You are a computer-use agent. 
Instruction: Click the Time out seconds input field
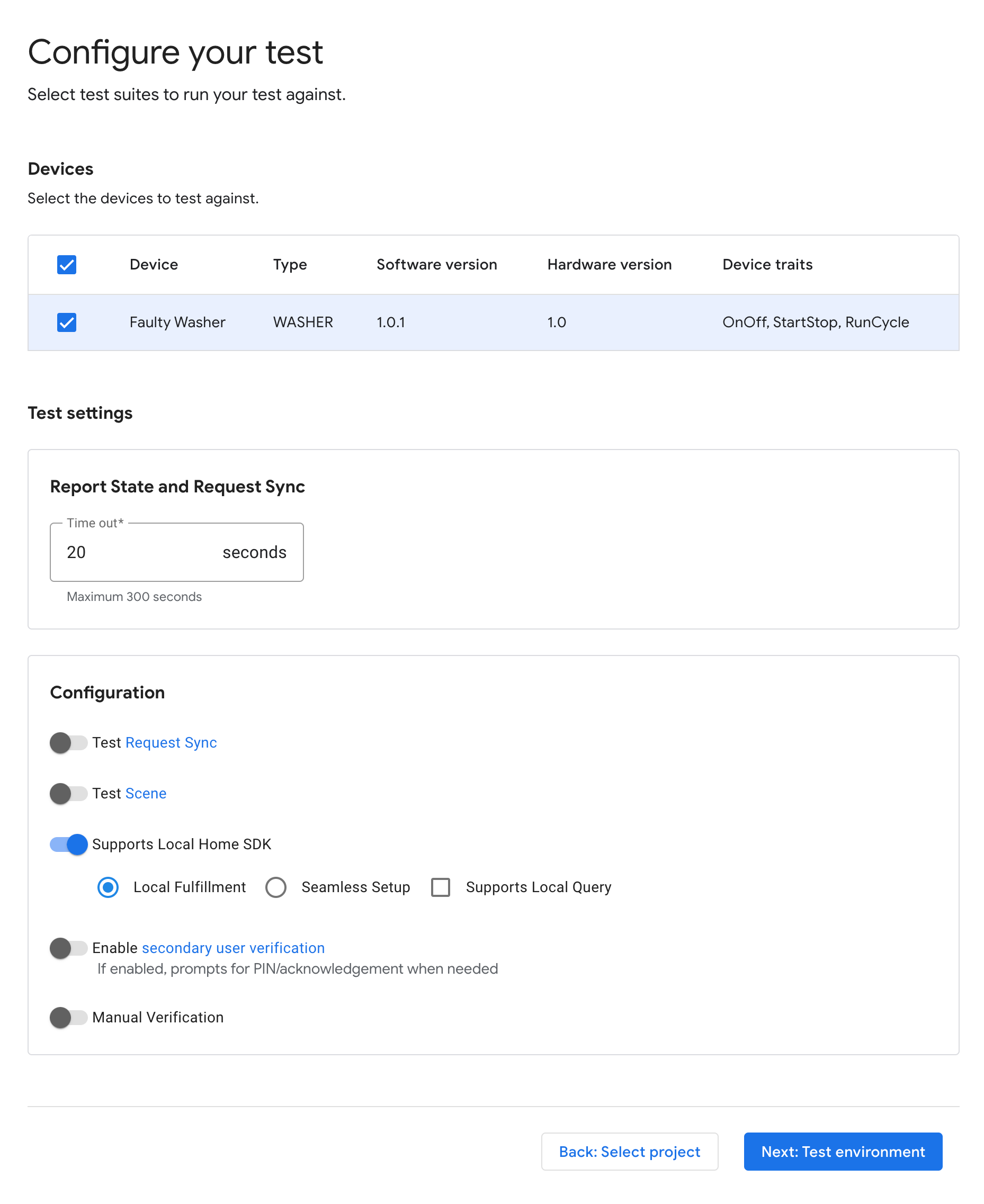point(142,552)
